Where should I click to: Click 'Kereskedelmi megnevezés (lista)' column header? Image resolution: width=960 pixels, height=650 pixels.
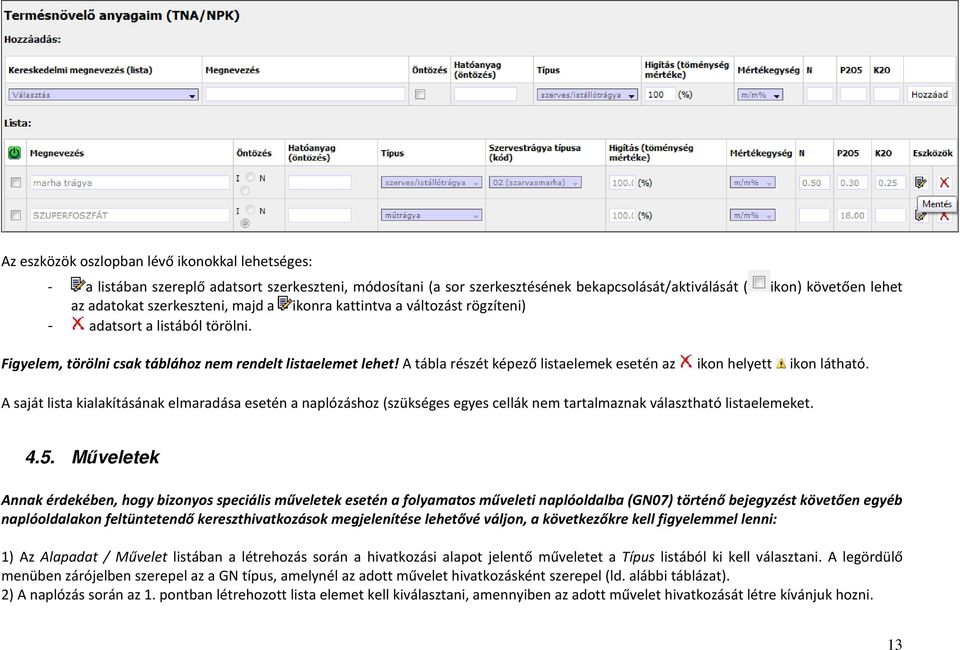click(x=80, y=70)
